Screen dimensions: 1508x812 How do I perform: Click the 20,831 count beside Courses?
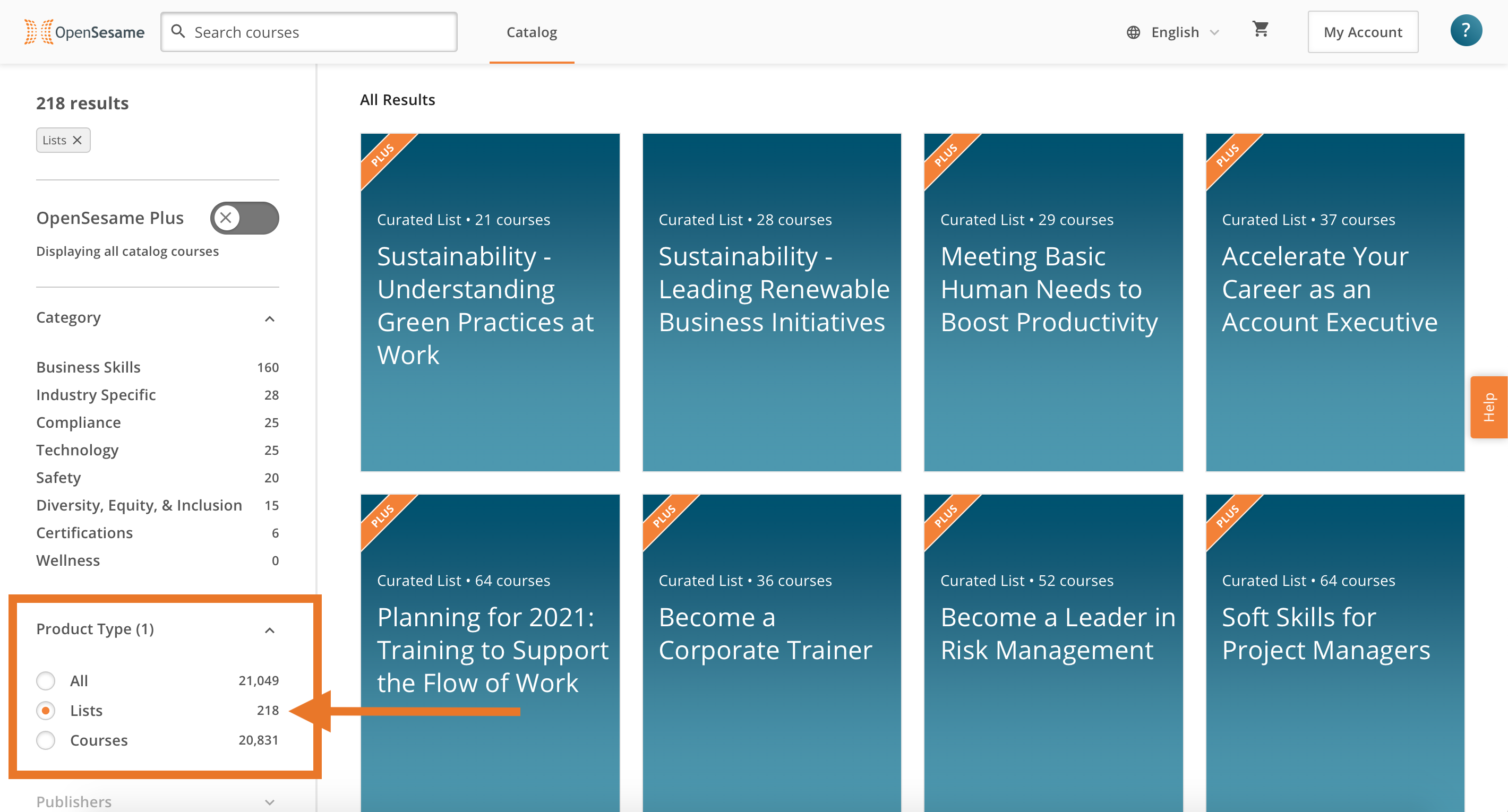258,740
